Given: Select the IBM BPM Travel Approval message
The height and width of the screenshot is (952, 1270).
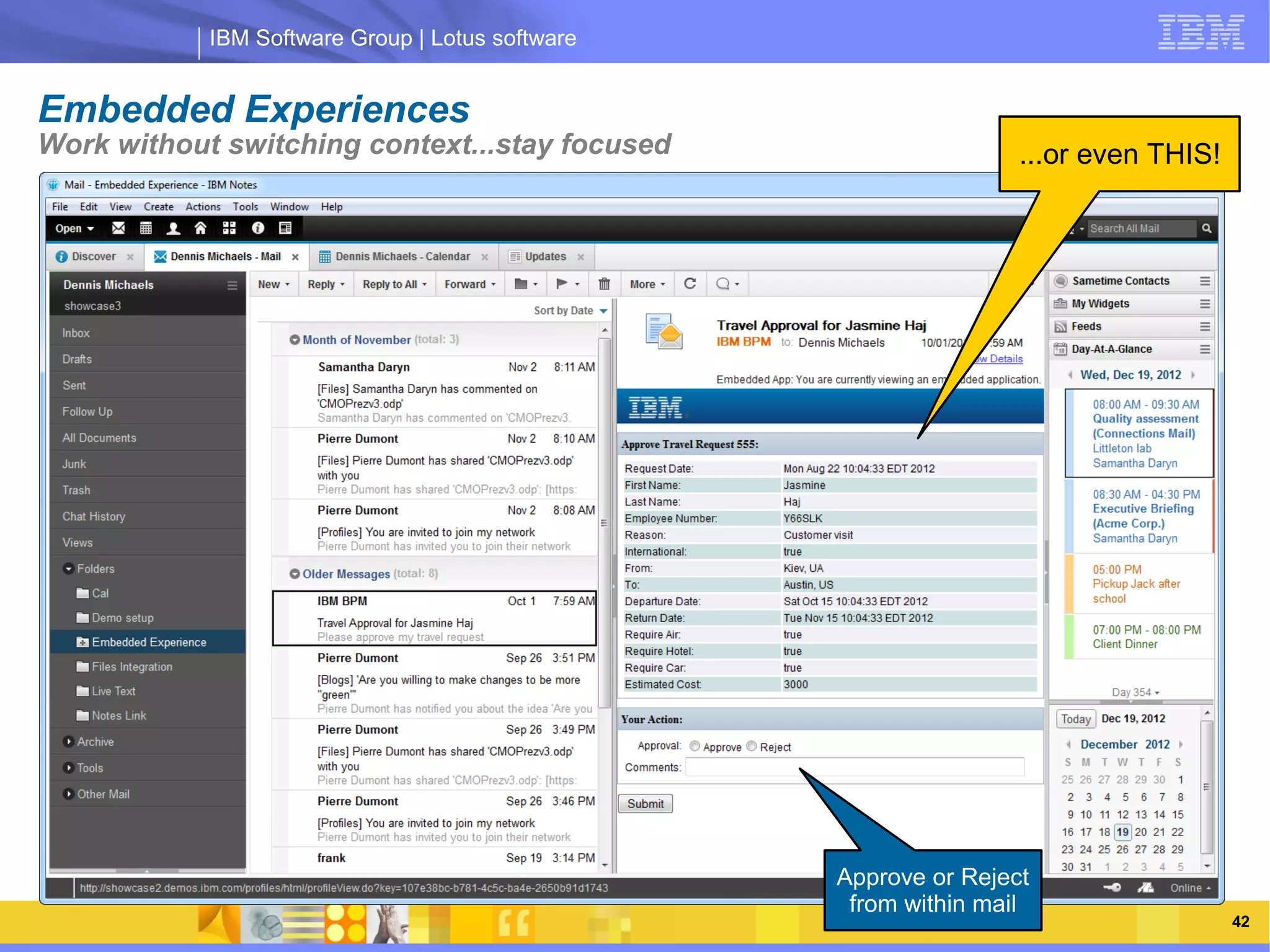Looking at the screenshot, I should click(x=434, y=618).
